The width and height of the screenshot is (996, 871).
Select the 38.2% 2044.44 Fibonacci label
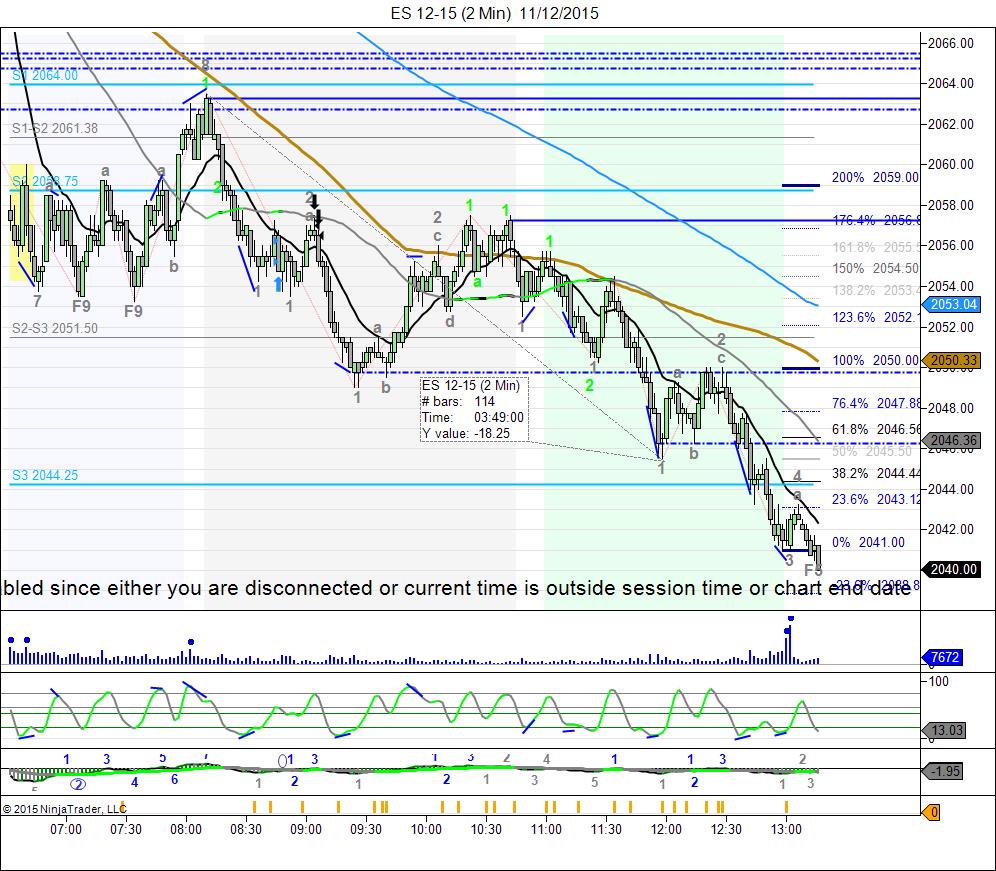tap(876, 473)
